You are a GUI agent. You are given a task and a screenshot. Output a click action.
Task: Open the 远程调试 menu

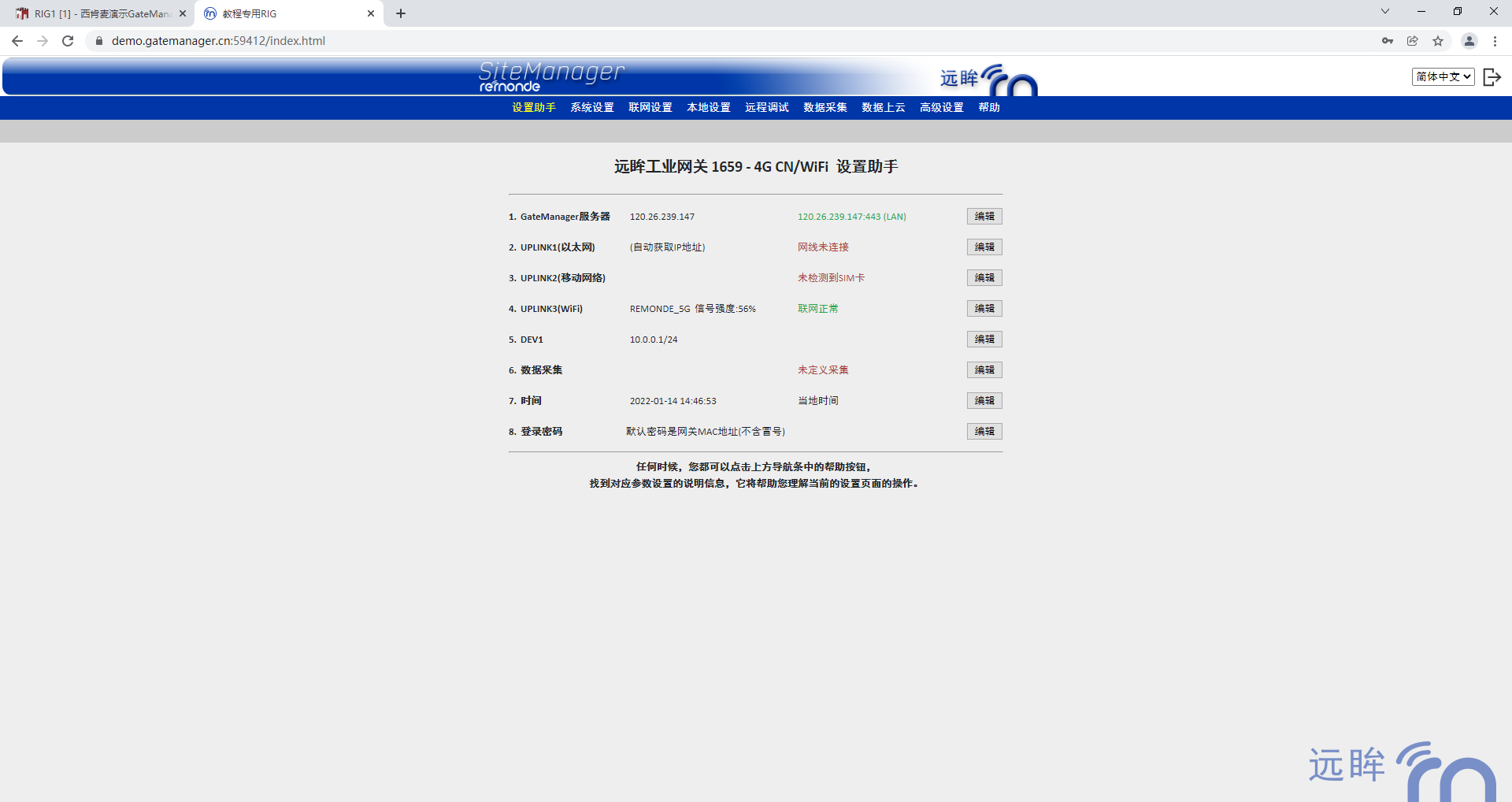(767, 108)
